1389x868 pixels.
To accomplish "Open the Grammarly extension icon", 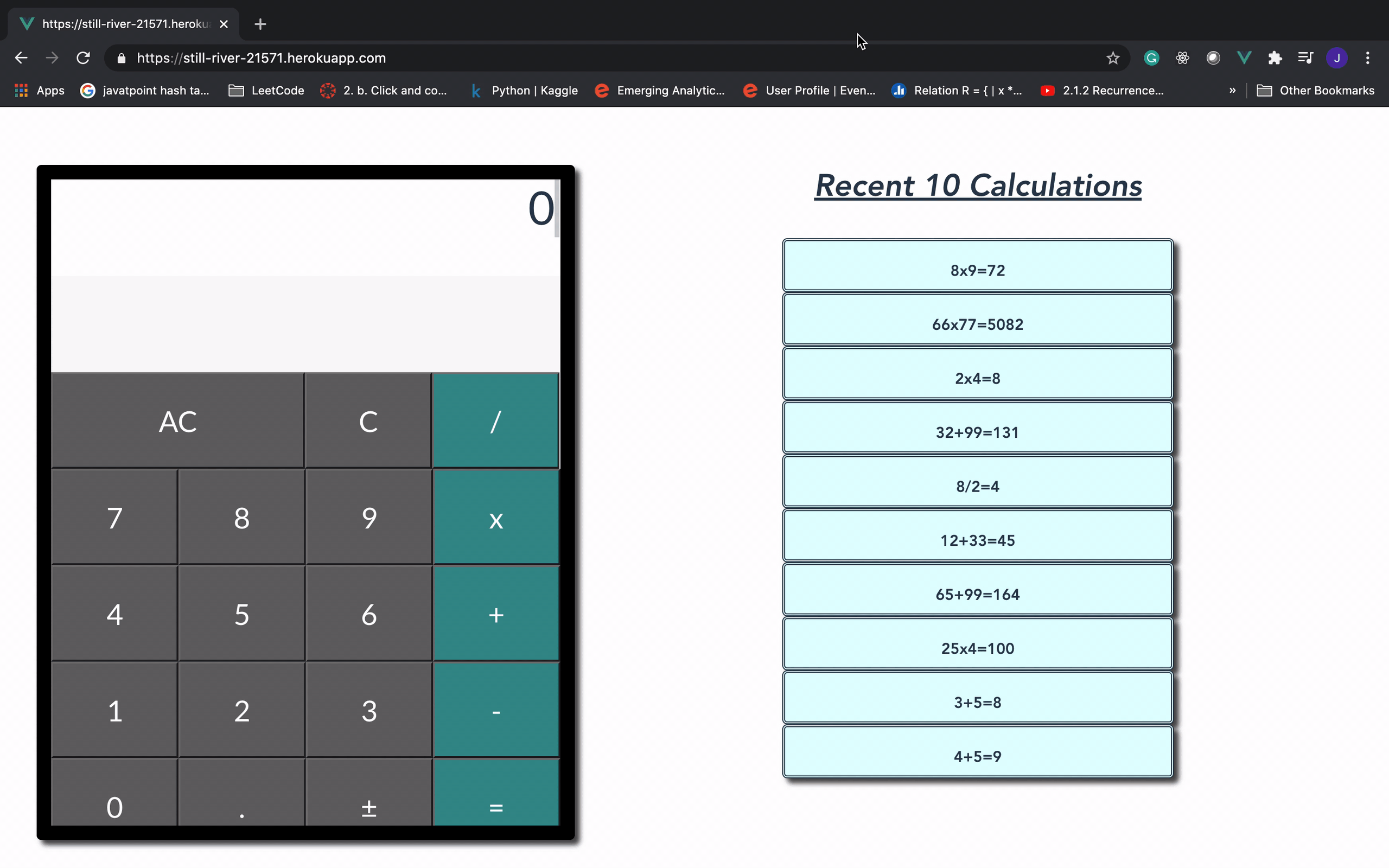I will [x=1151, y=58].
